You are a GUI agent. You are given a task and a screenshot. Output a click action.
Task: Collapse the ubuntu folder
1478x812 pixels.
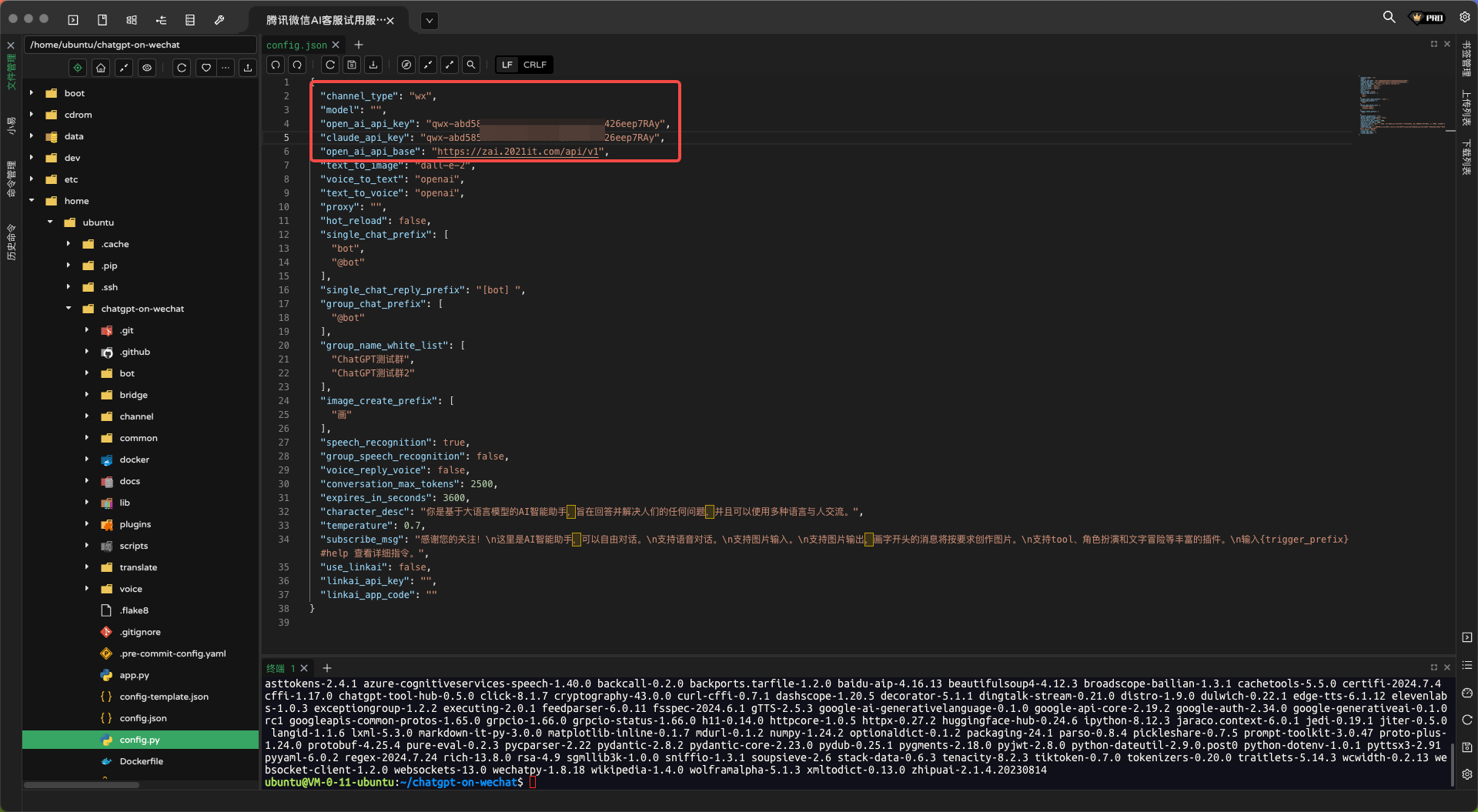50,222
